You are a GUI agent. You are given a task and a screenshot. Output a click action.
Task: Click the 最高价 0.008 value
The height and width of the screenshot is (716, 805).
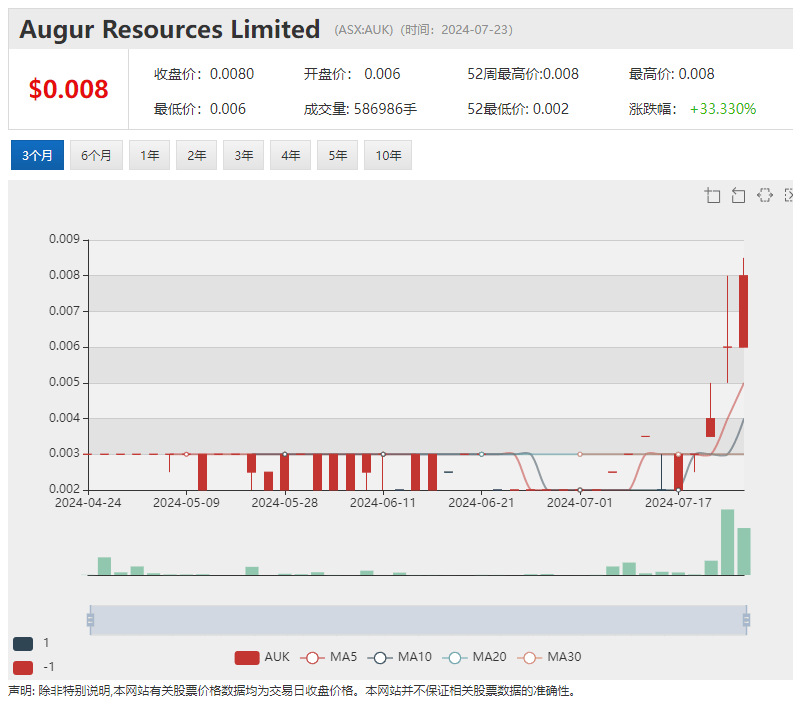672,74
